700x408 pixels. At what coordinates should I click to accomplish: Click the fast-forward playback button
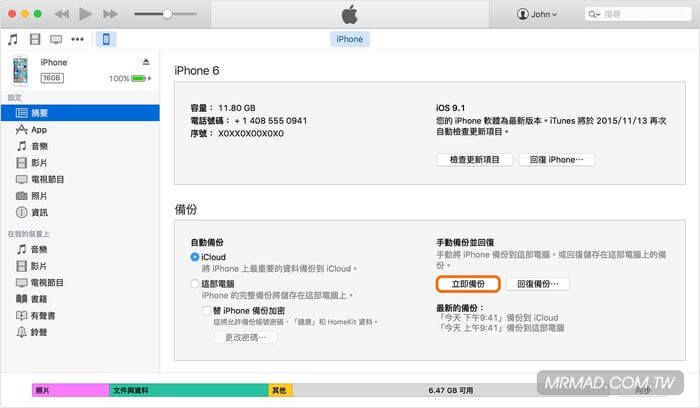pos(110,14)
